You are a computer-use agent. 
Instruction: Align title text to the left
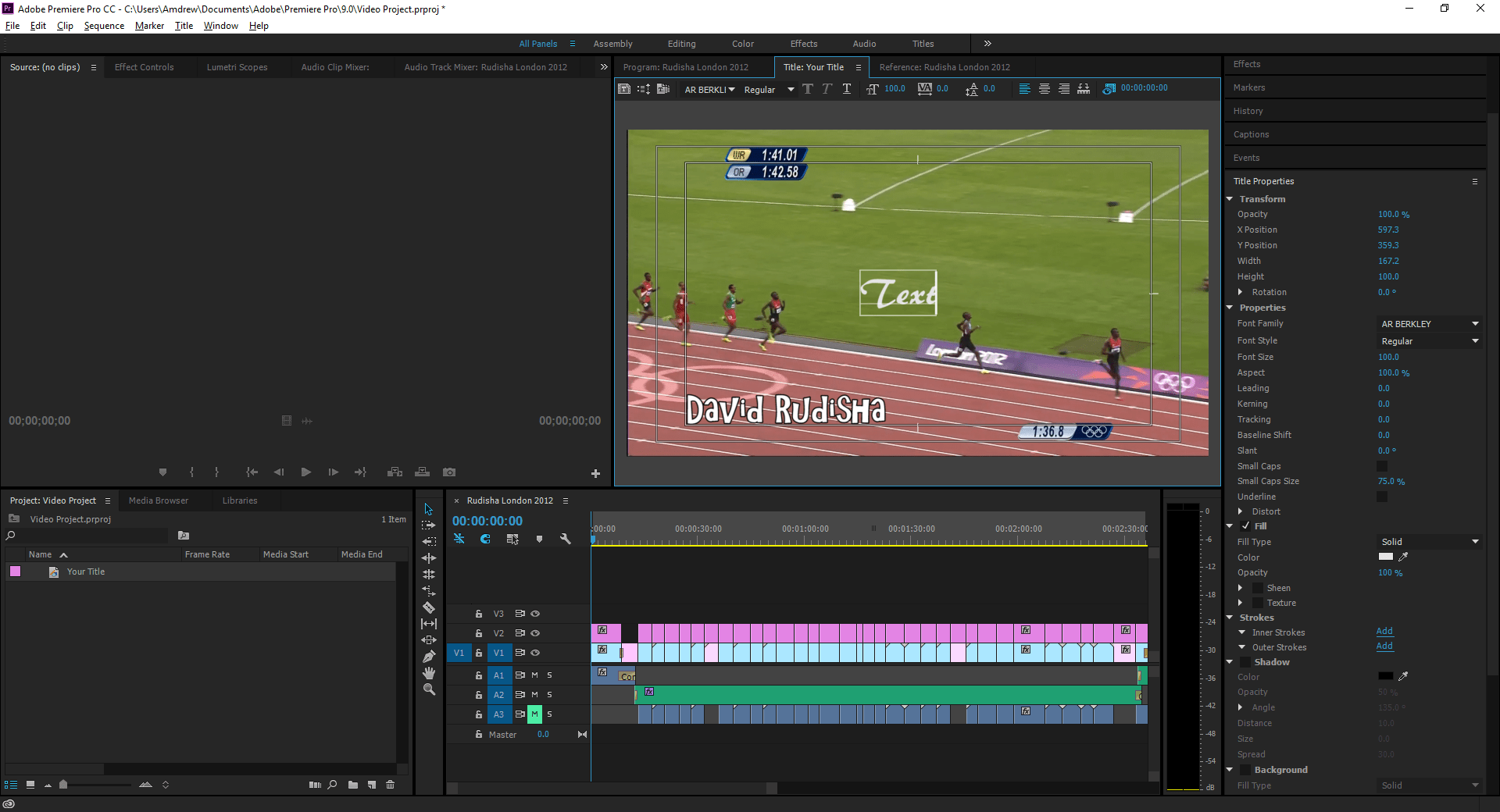coord(1024,89)
